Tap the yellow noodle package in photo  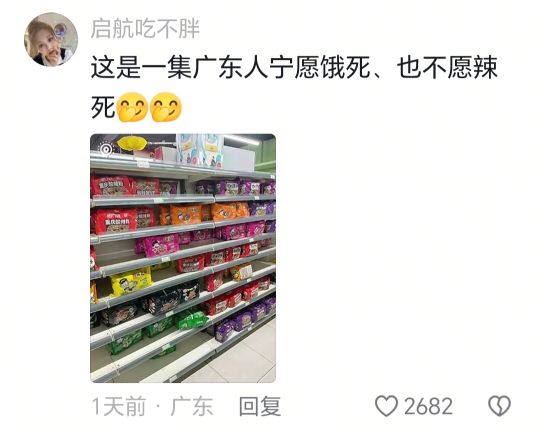click(x=131, y=282)
